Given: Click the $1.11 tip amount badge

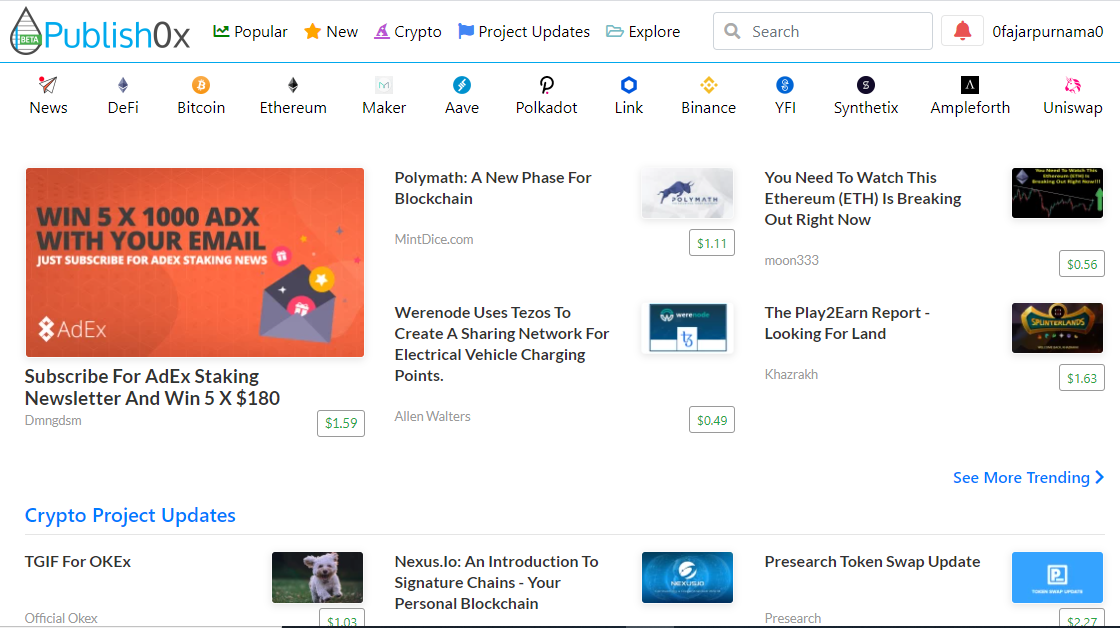Looking at the screenshot, I should point(711,243).
